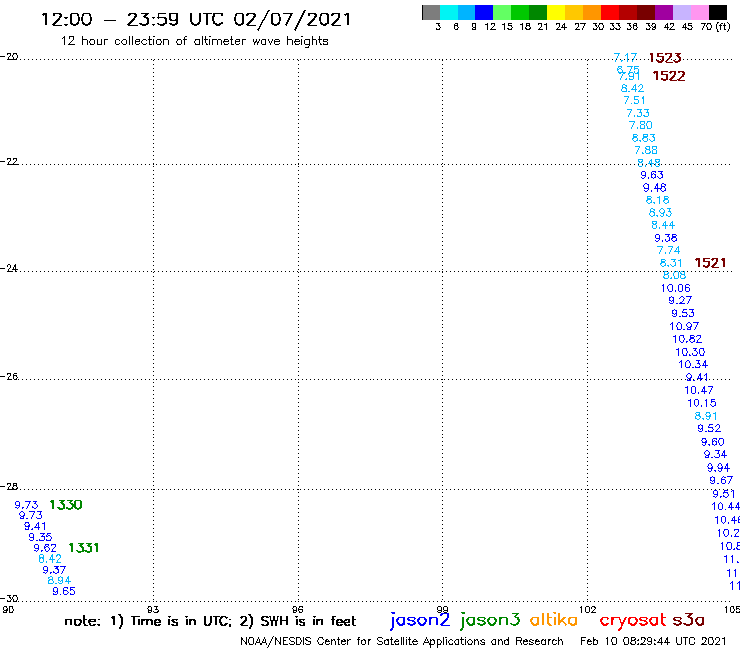Select the wave height reading 7.33
740x650 pixels.
point(638,113)
